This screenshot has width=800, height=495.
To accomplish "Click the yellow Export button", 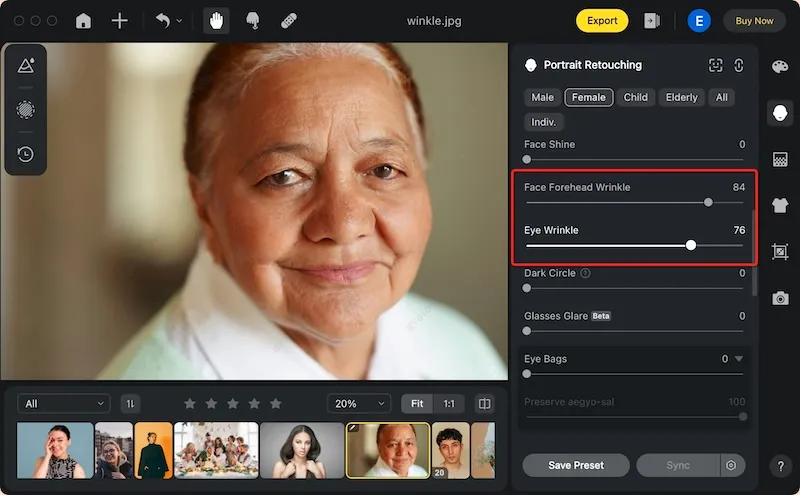I will (602, 20).
